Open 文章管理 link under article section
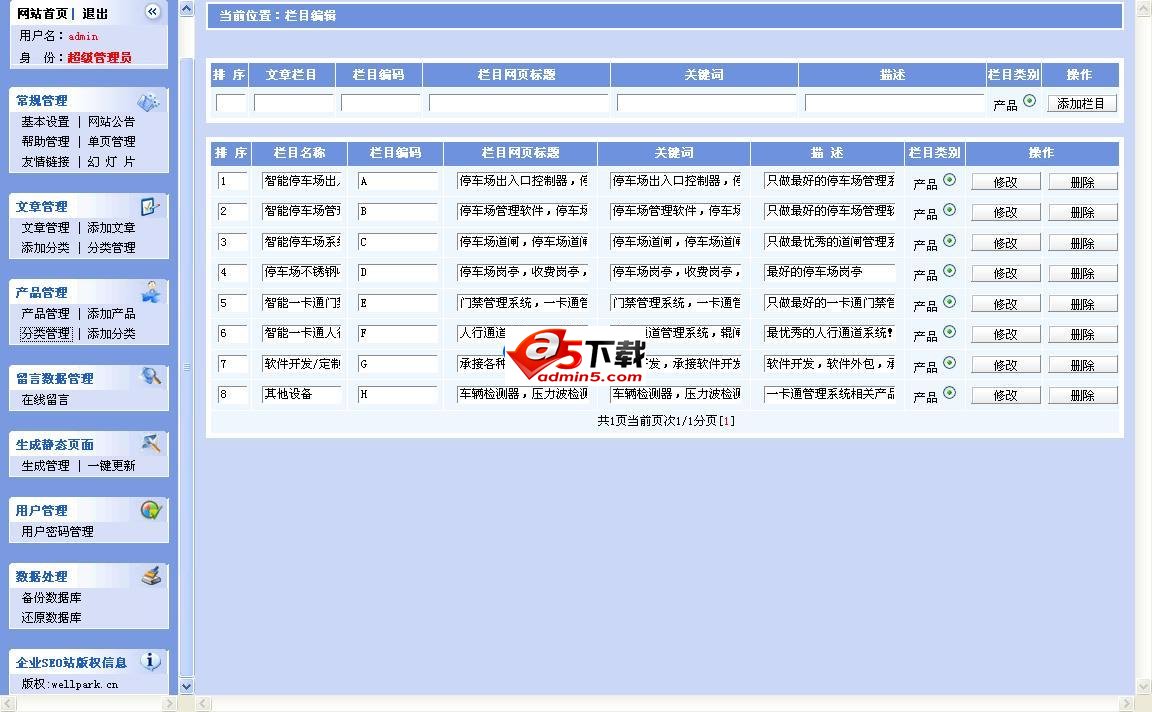 [46, 228]
